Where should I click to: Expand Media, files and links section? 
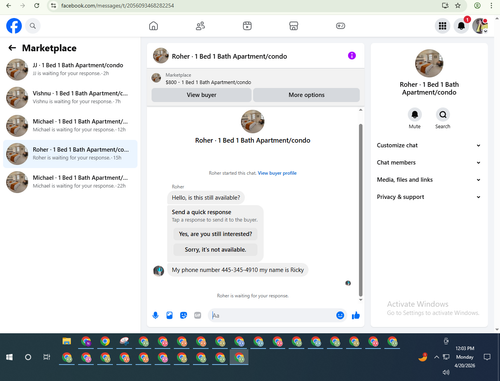click(429, 180)
